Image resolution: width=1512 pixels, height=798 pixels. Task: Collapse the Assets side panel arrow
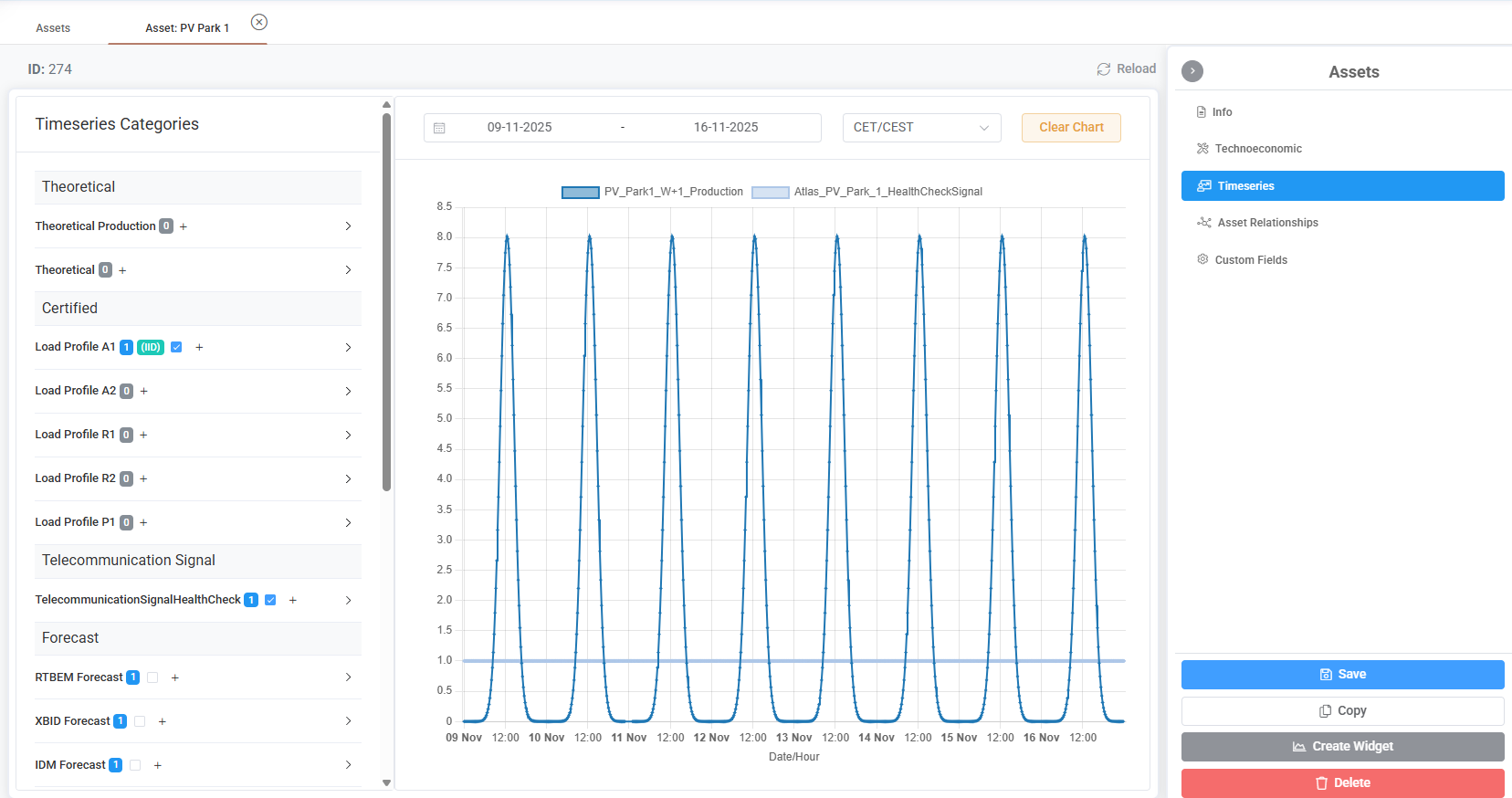(x=1192, y=71)
